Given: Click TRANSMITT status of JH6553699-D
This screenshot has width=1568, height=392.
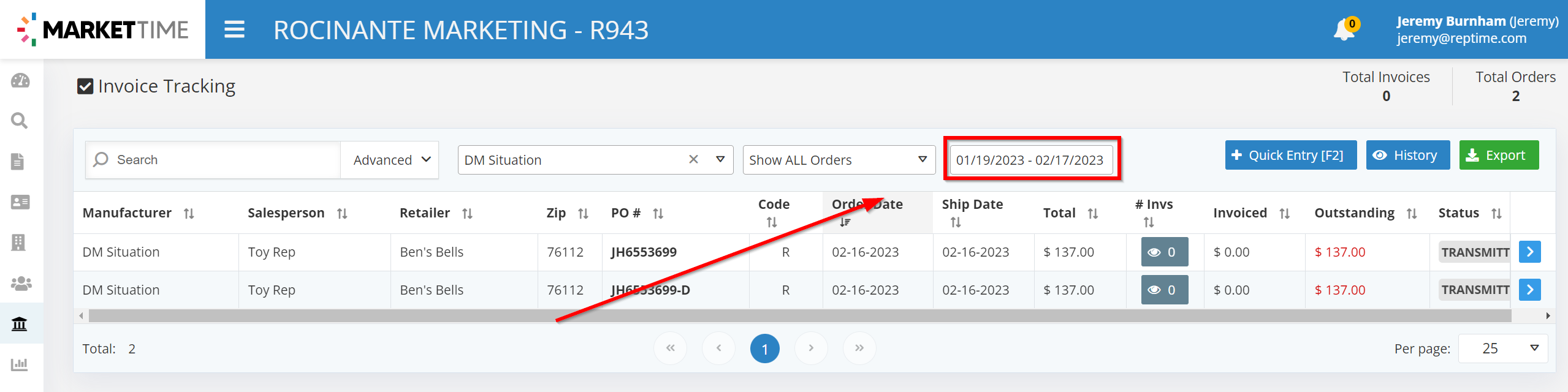Looking at the screenshot, I should coord(1474,290).
